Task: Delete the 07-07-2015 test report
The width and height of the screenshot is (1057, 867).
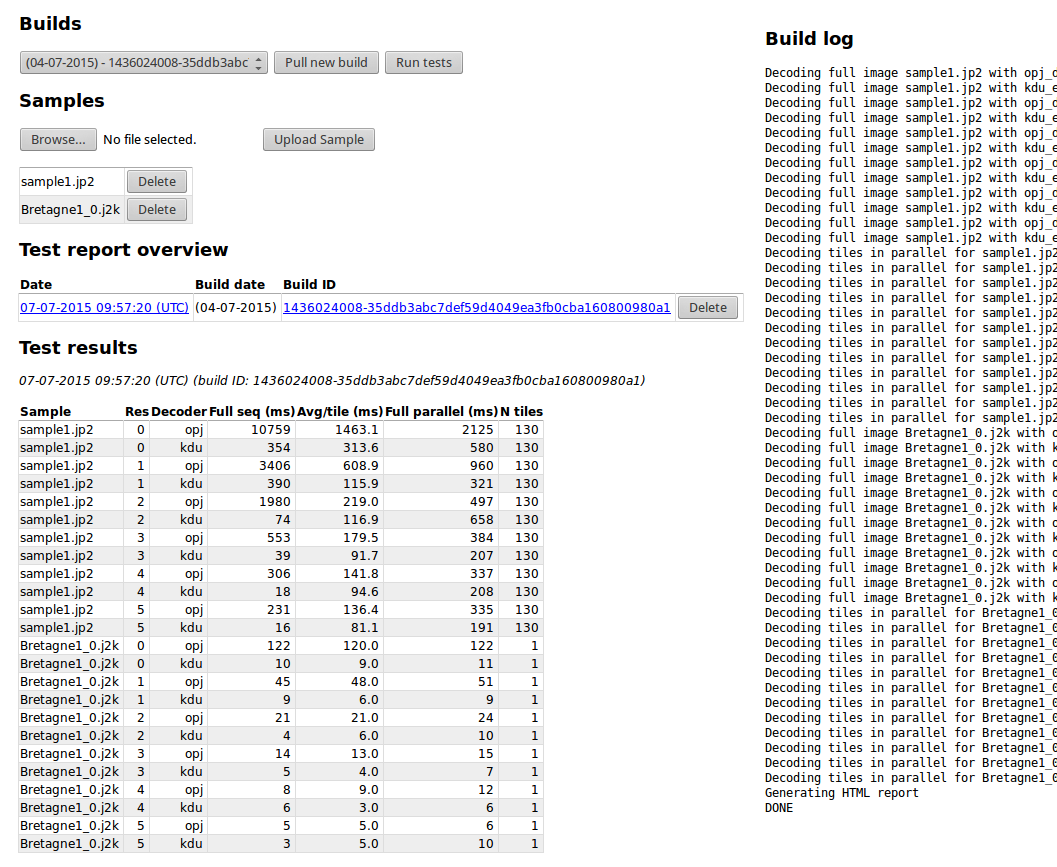Action: click(708, 307)
